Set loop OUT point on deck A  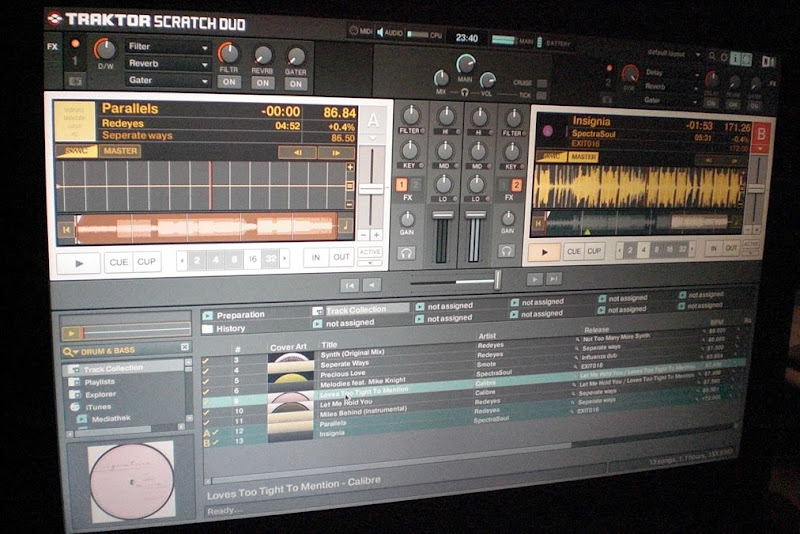point(341,257)
